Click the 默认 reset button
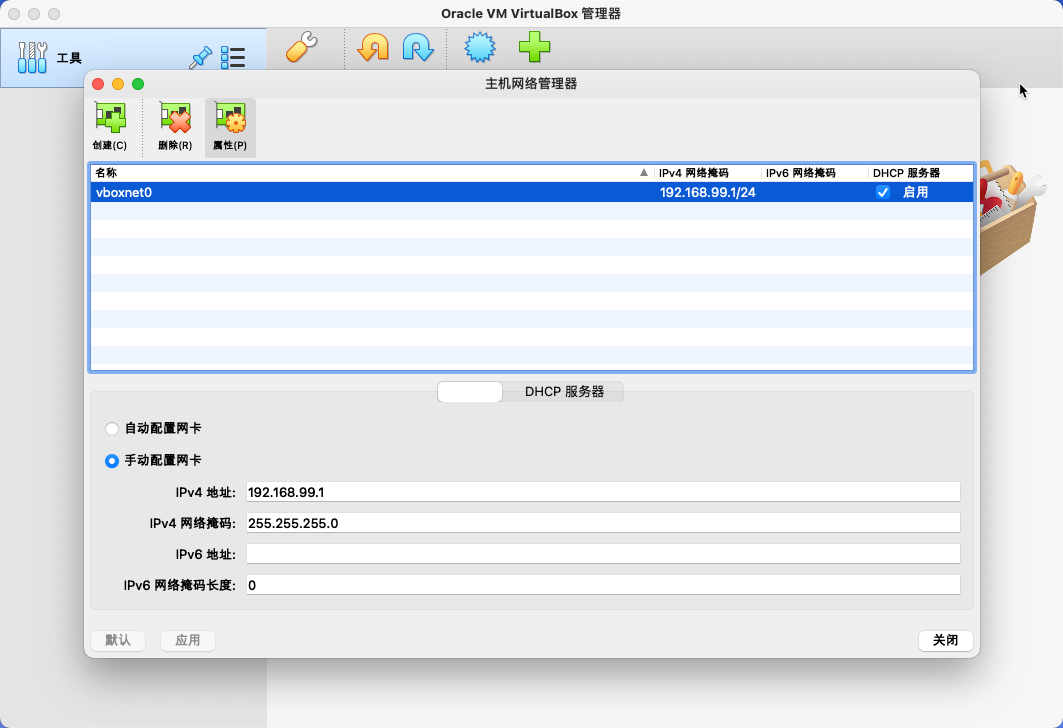Image resolution: width=1063 pixels, height=728 pixels. [x=118, y=641]
